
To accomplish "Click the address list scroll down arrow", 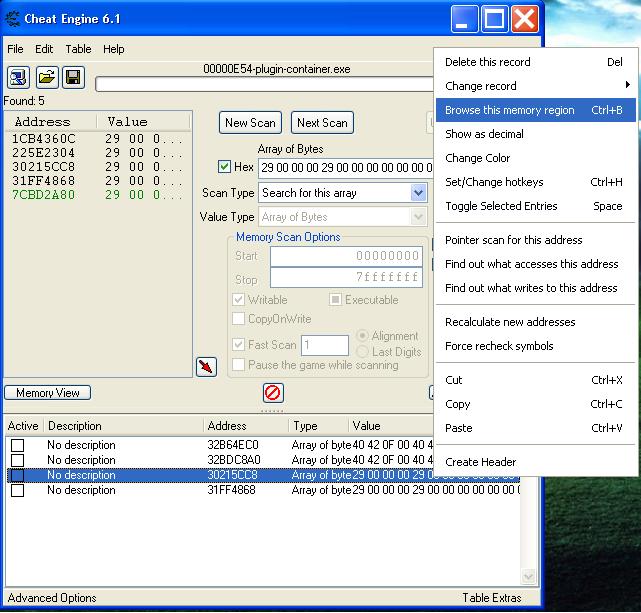I will click(528, 576).
